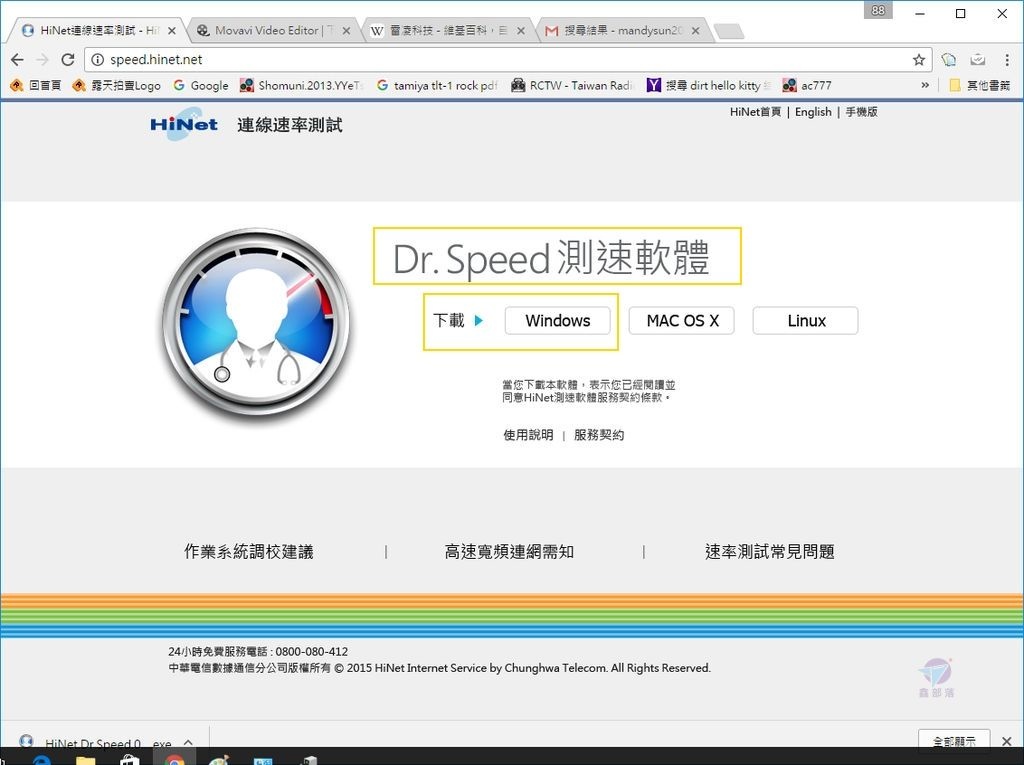Expand the download item options arrow
Image resolution: width=1024 pixels, height=765 pixels.
point(188,742)
